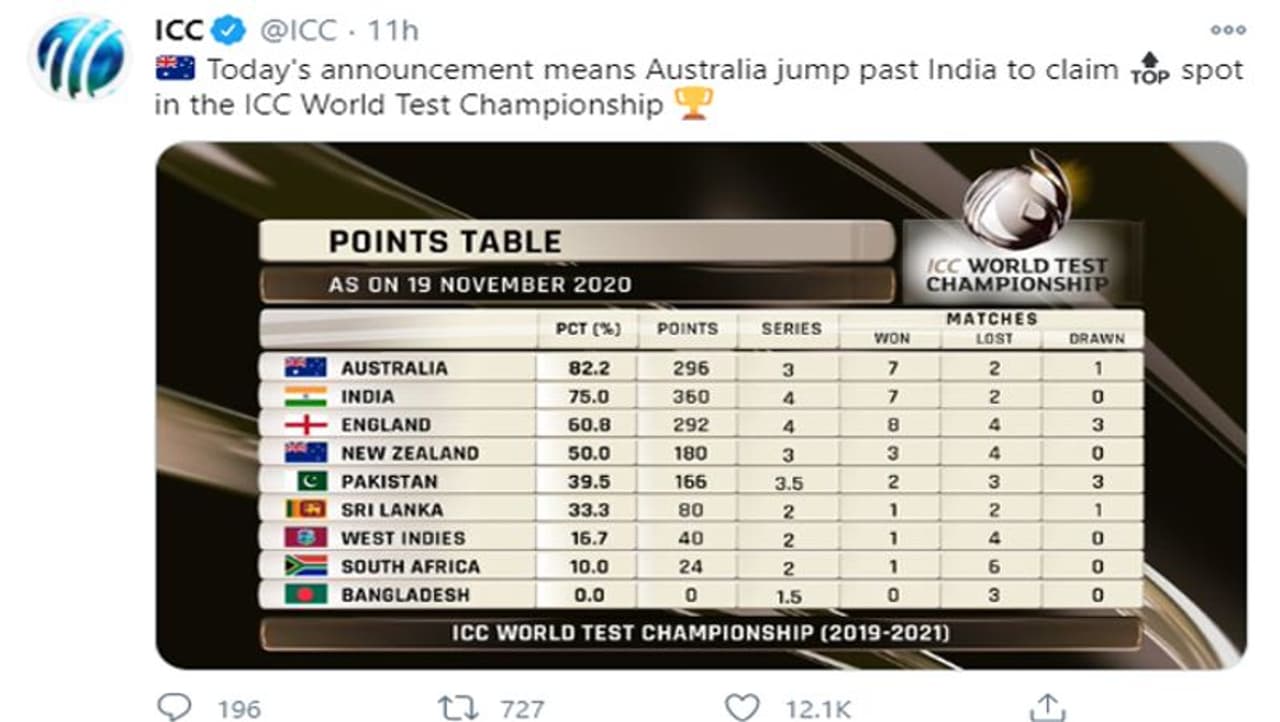Open the points table image
The width and height of the screenshot is (1280, 722).
pyautogui.click(x=700, y=405)
